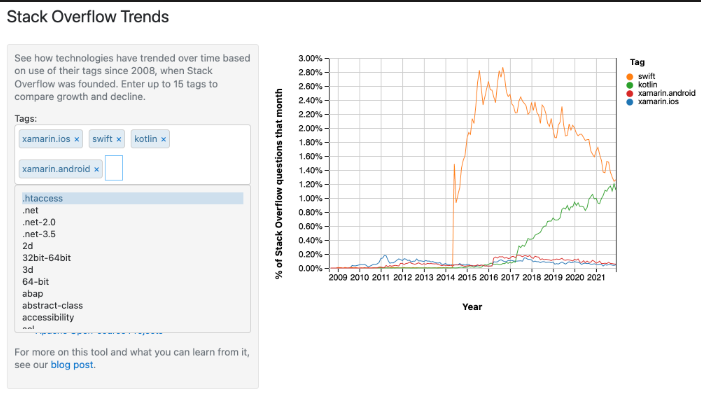Remove the xamarin.ios tag

coord(77,140)
